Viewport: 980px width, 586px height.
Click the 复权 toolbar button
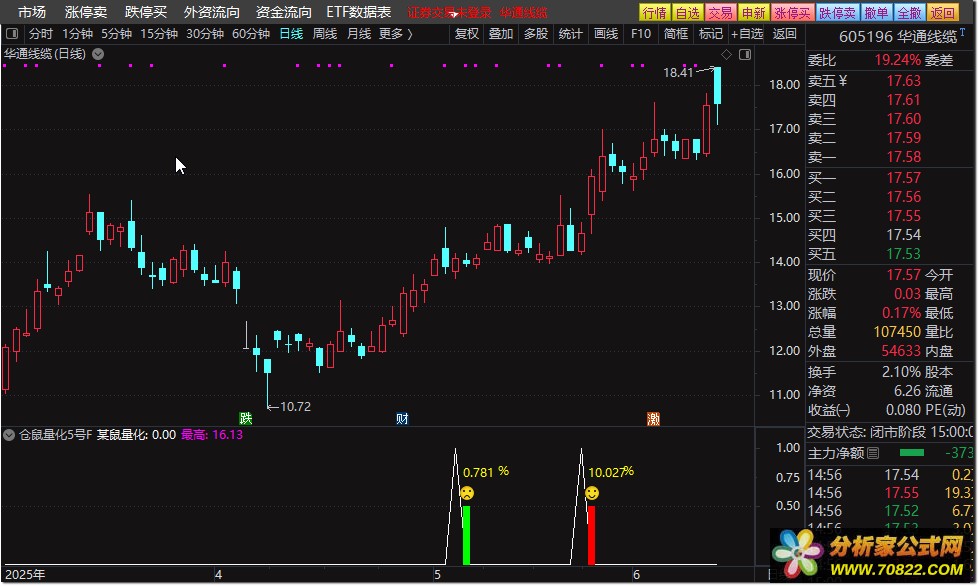click(x=467, y=34)
